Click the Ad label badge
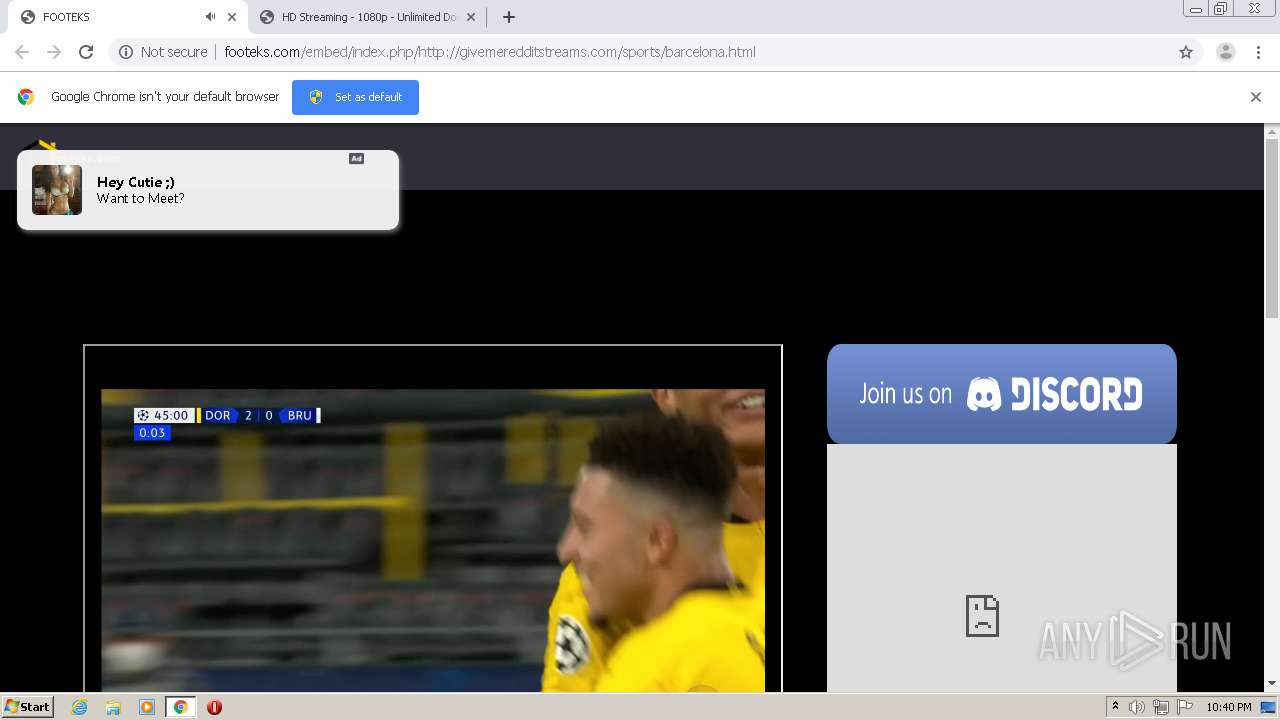 click(x=356, y=158)
